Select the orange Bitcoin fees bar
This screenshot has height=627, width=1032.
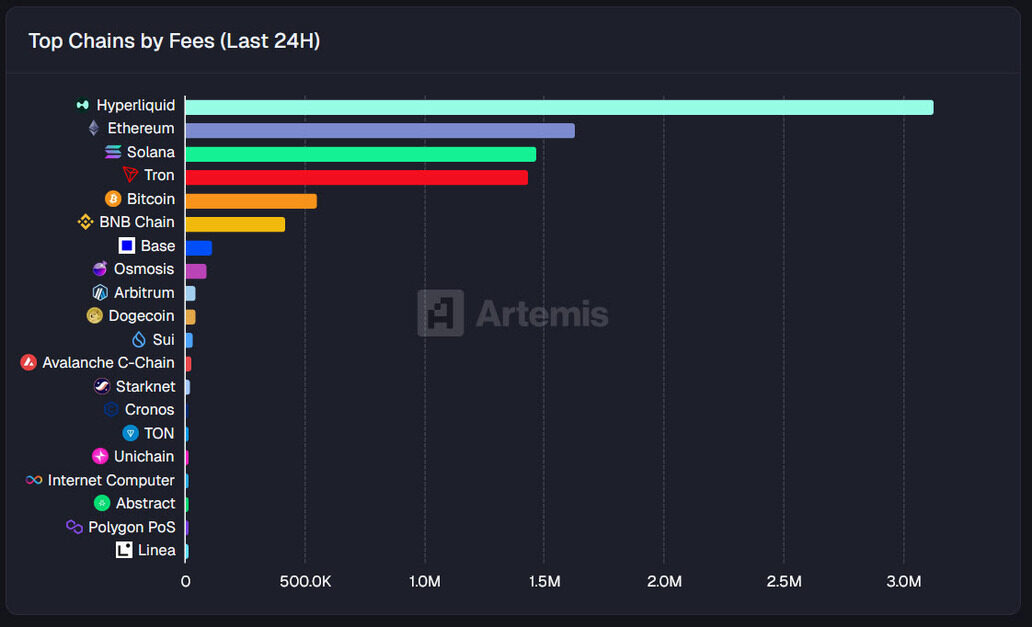(251, 201)
